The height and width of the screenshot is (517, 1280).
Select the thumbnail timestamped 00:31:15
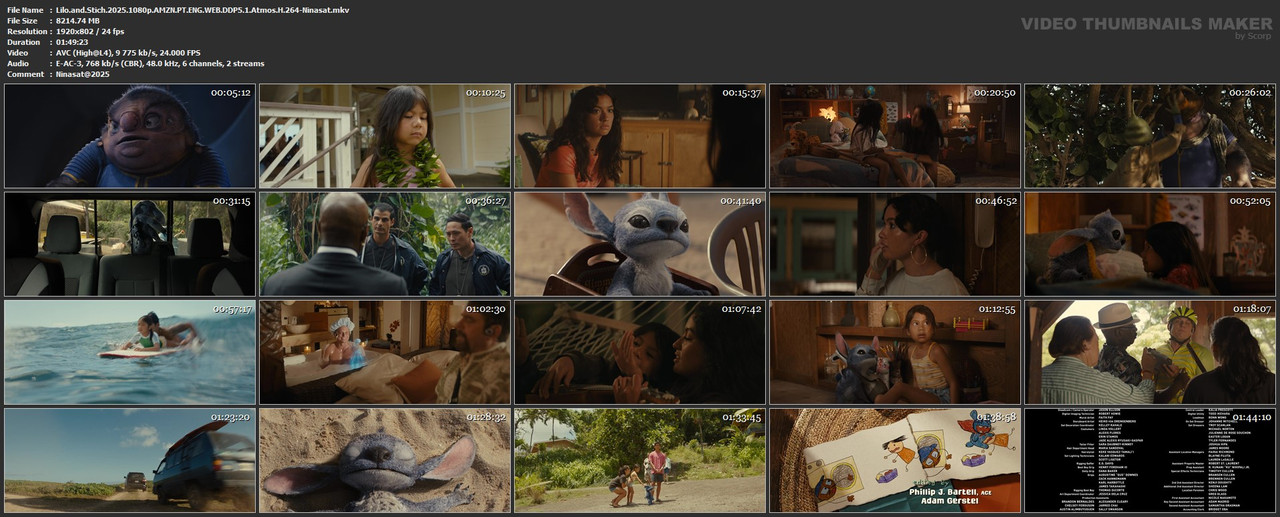click(130, 244)
